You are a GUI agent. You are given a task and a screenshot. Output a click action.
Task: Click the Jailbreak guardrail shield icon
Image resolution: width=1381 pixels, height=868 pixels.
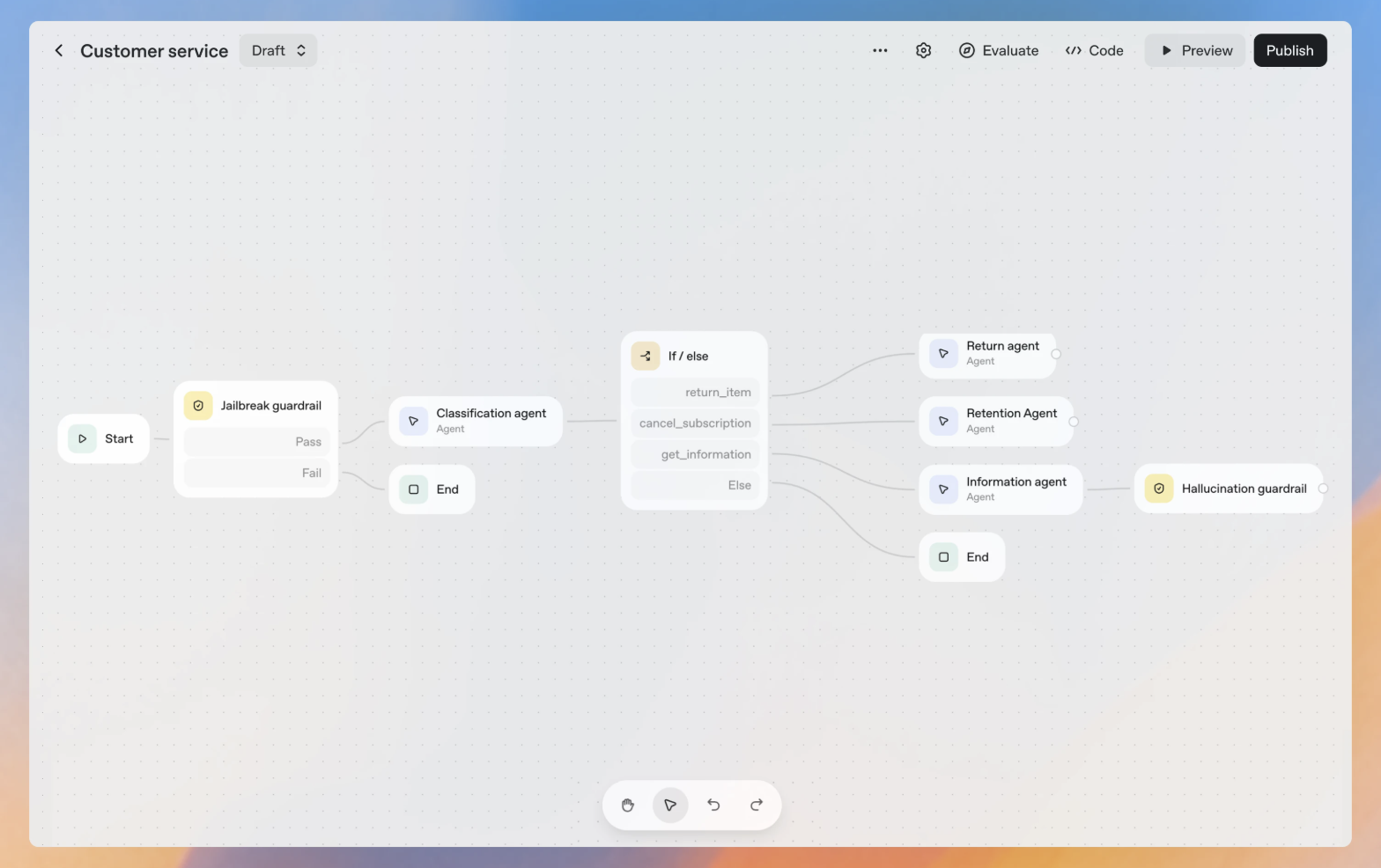[x=198, y=406]
